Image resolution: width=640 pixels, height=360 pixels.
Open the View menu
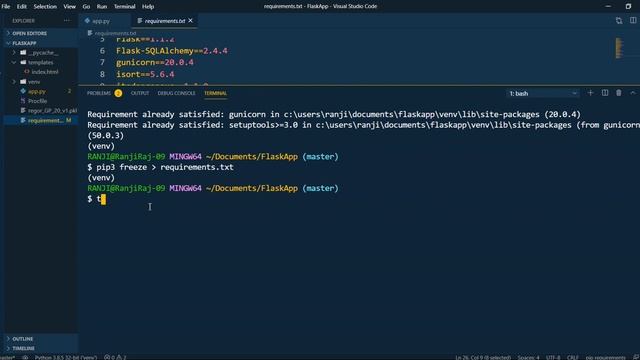point(69,7)
